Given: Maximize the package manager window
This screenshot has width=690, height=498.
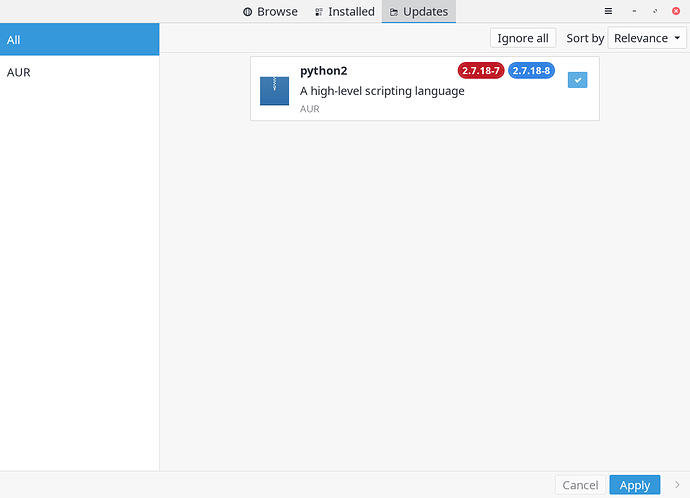Looking at the screenshot, I should [655, 11].
